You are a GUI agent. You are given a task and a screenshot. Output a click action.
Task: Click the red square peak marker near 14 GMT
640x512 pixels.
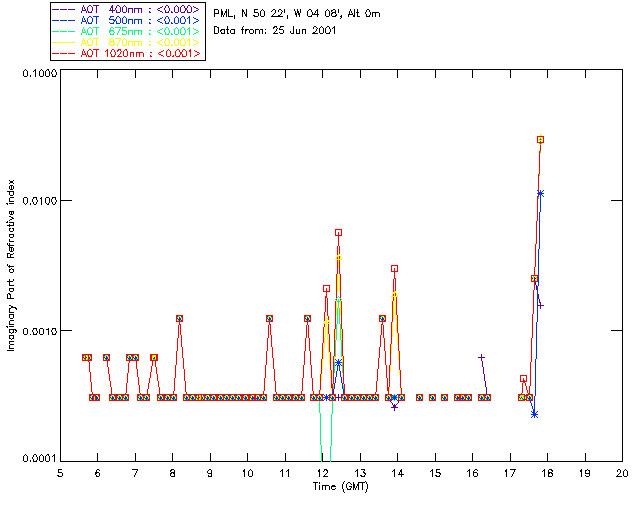tap(394, 269)
